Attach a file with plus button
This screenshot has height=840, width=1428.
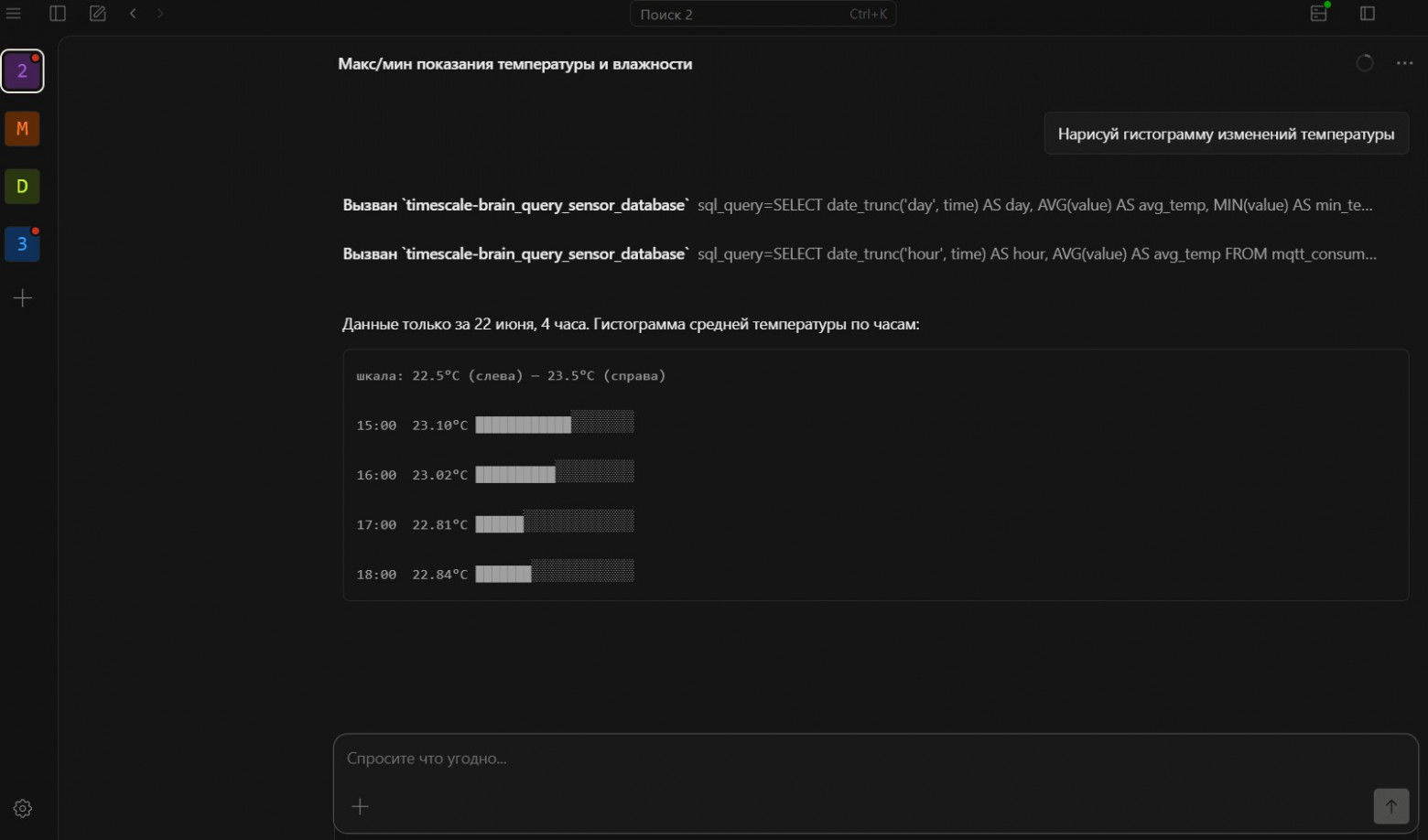click(x=361, y=806)
